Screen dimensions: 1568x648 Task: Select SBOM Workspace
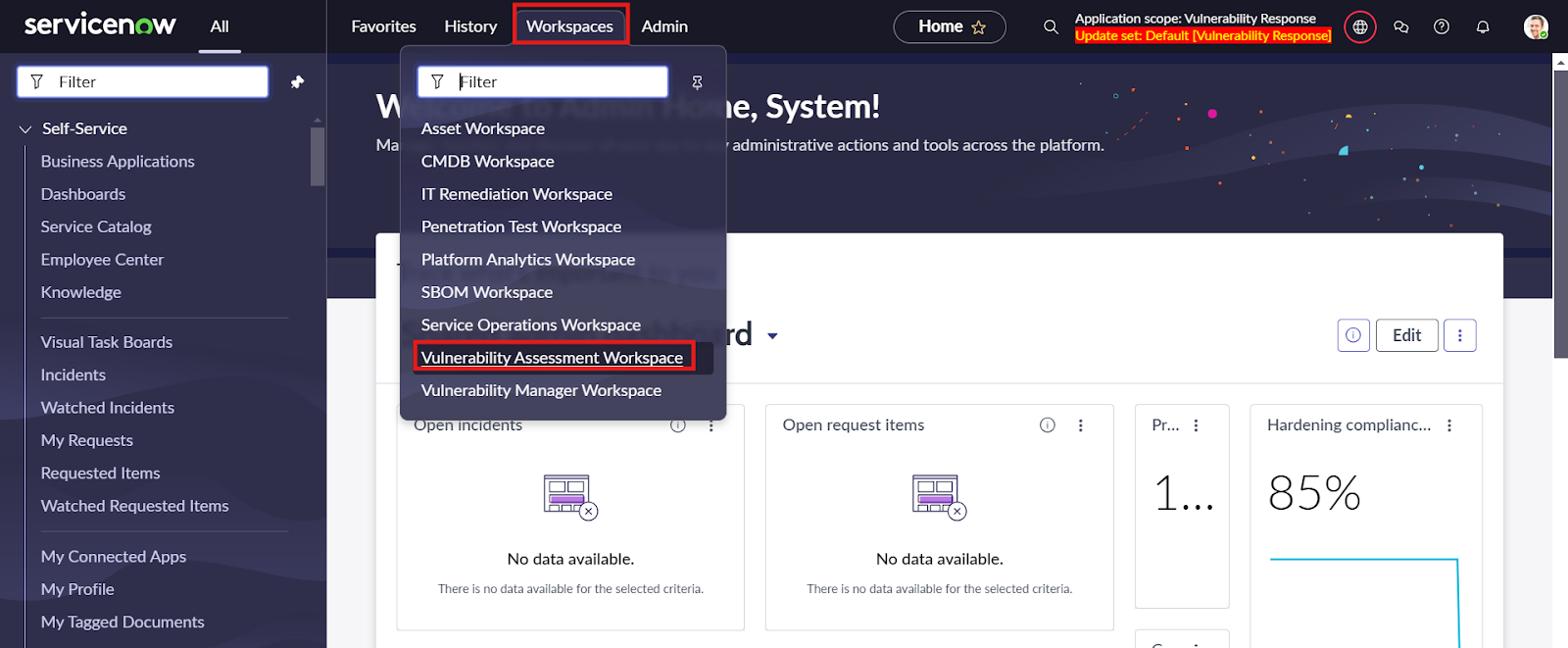click(487, 292)
